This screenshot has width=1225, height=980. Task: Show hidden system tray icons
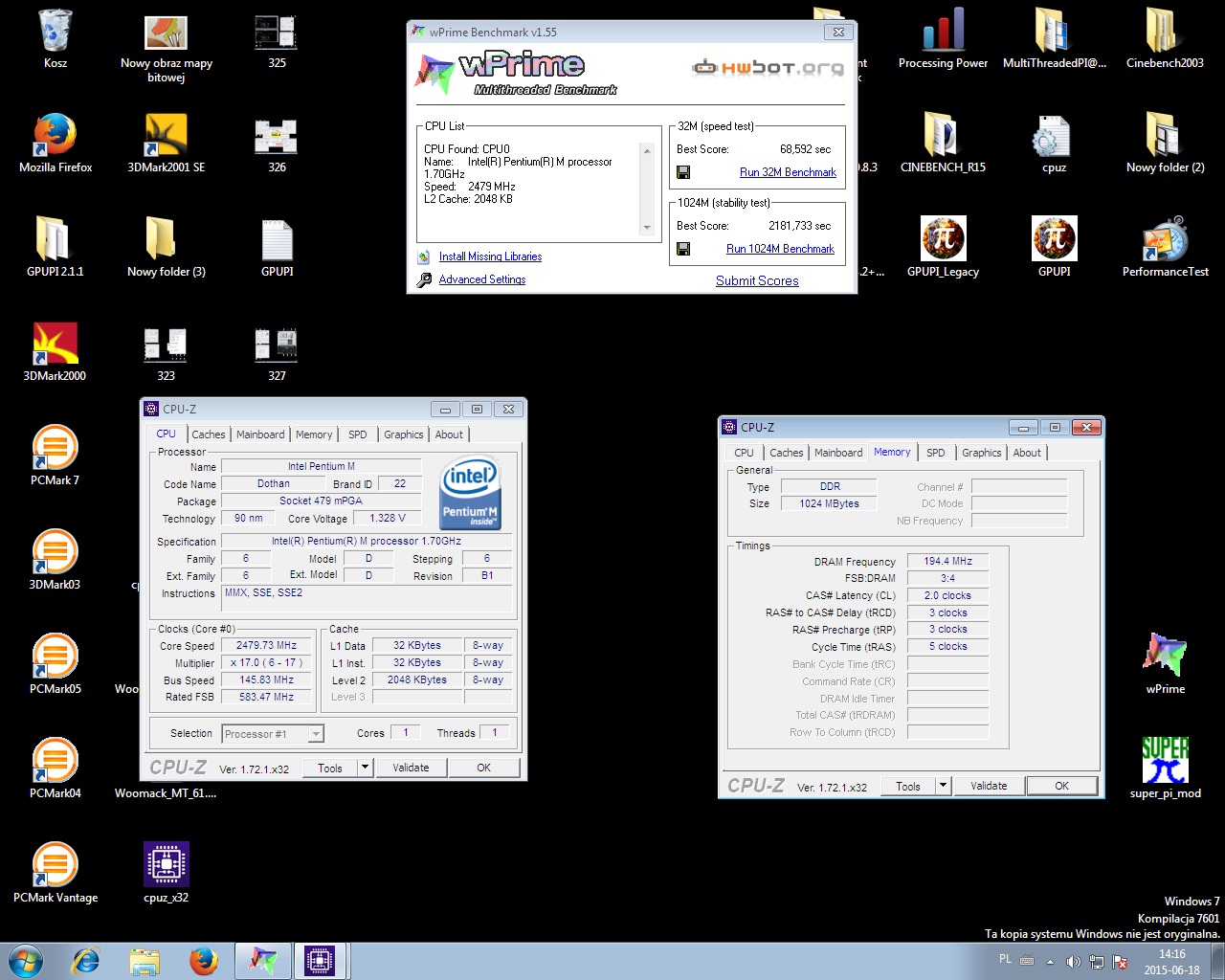(x=1050, y=962)
